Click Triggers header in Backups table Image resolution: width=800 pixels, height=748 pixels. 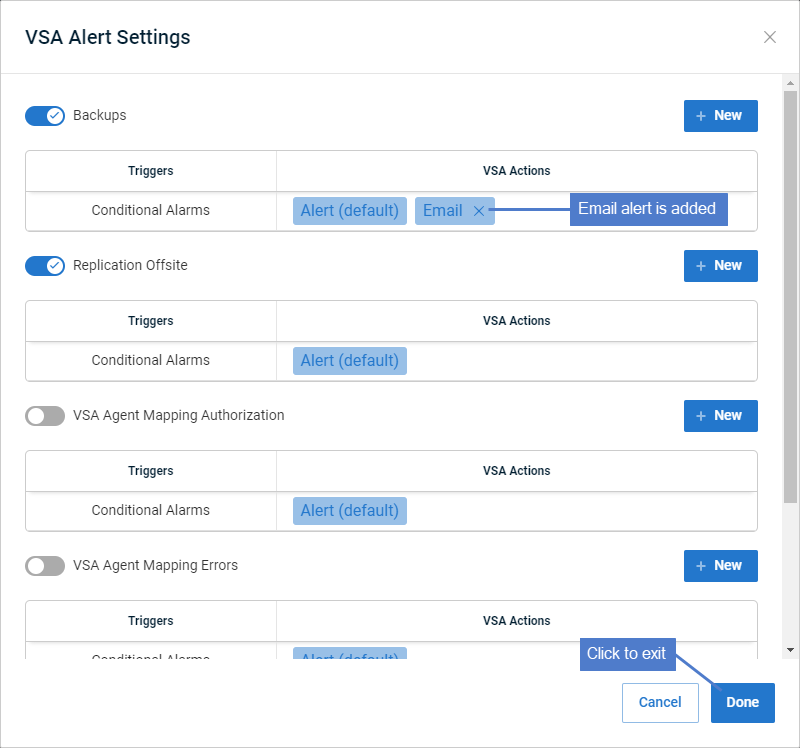tap(151, 171)
